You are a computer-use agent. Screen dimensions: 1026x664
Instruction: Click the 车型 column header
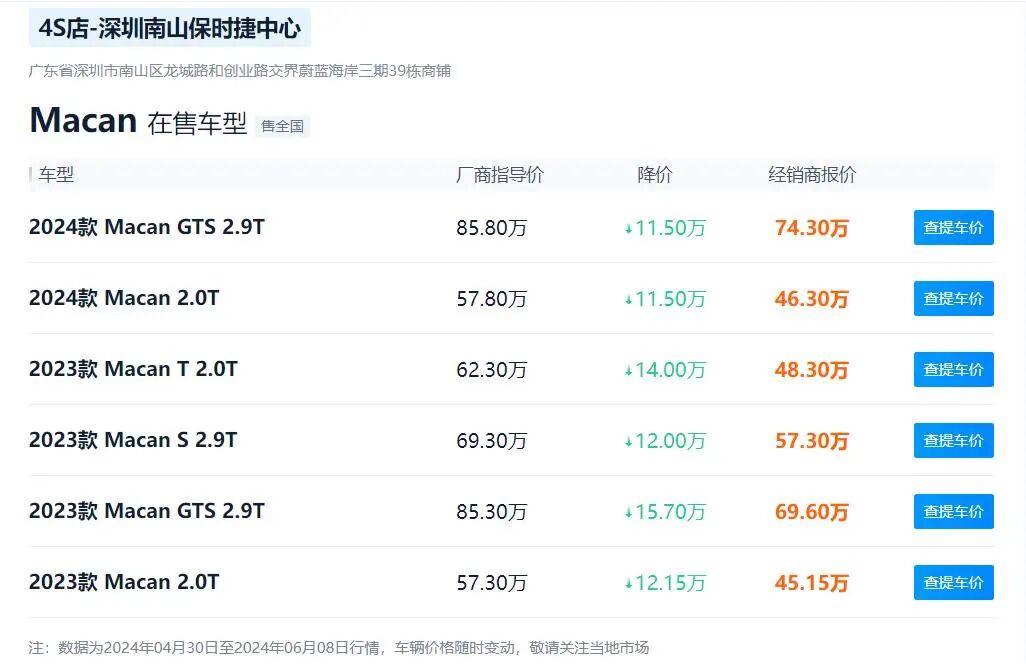pyautogui.click(x=56, y=174)
